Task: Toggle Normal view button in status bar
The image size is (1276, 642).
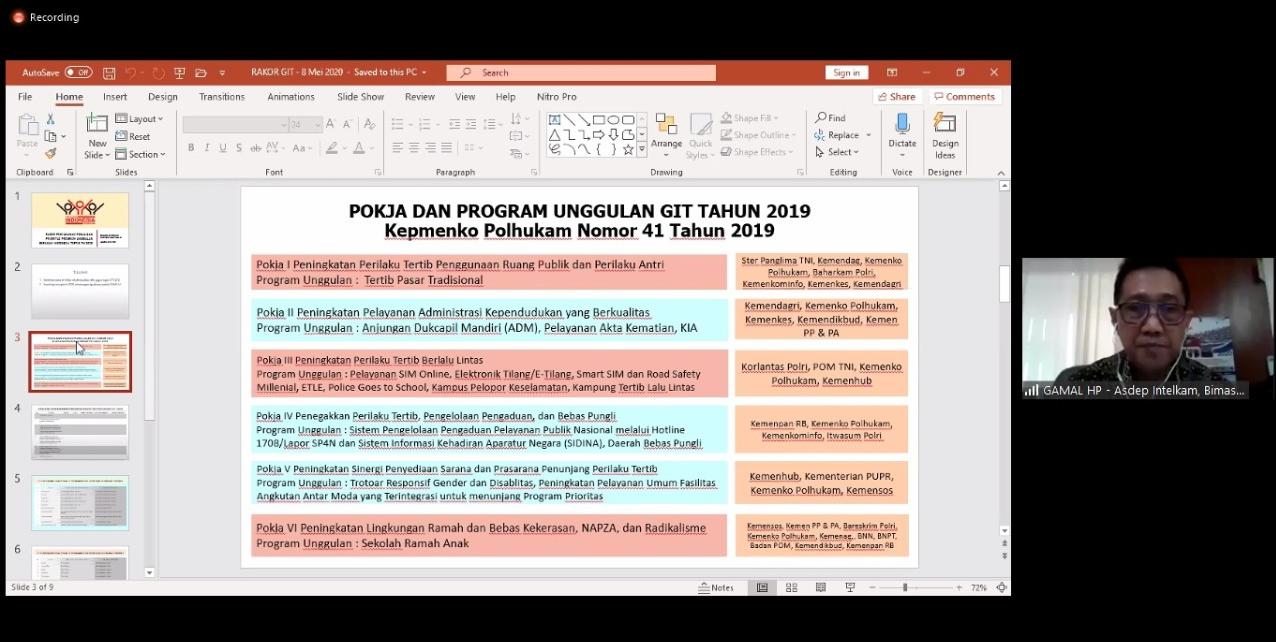Action: [x=761, y=588]
